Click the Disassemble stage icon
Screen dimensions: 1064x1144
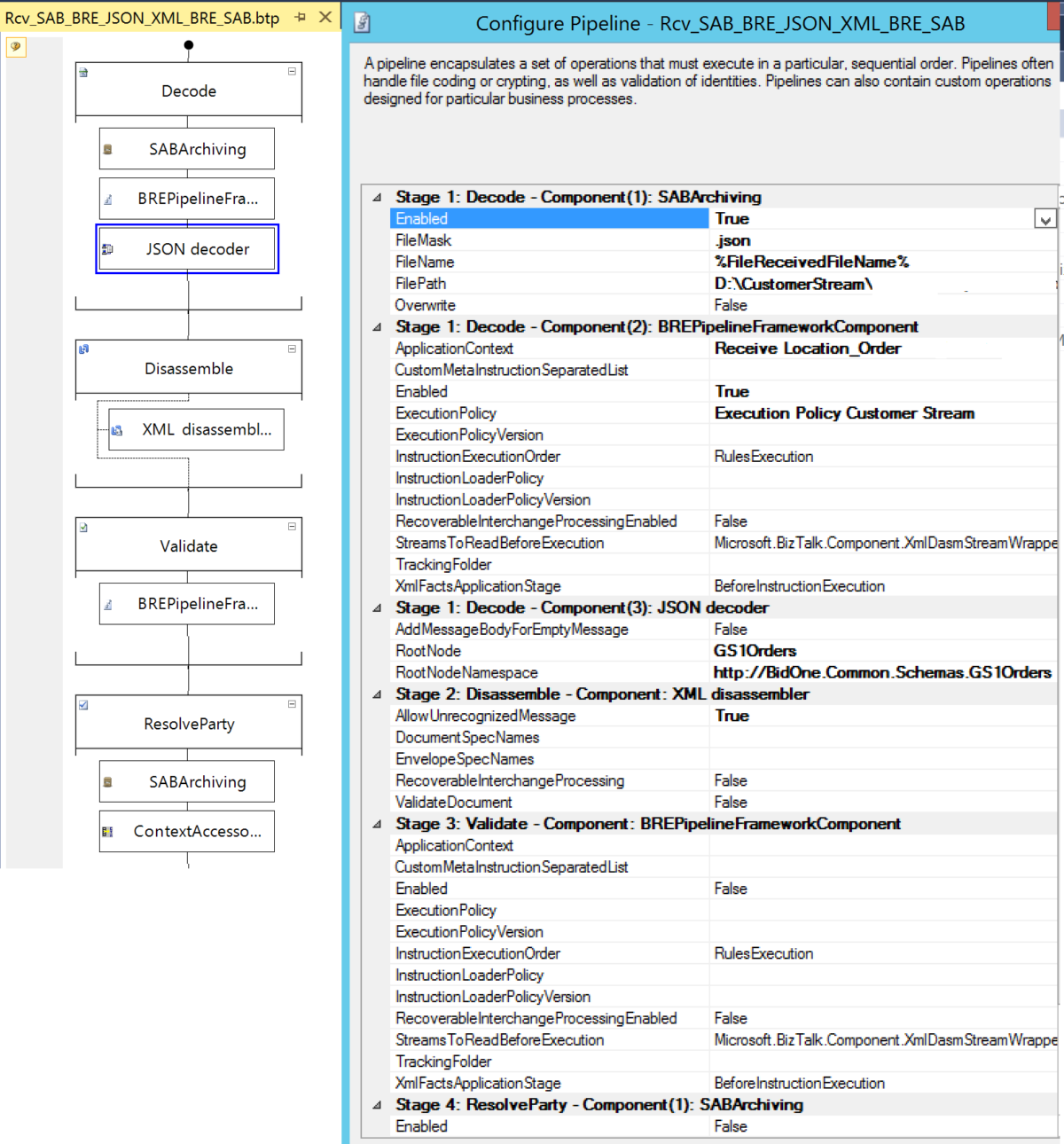click(x=84, y=349)
